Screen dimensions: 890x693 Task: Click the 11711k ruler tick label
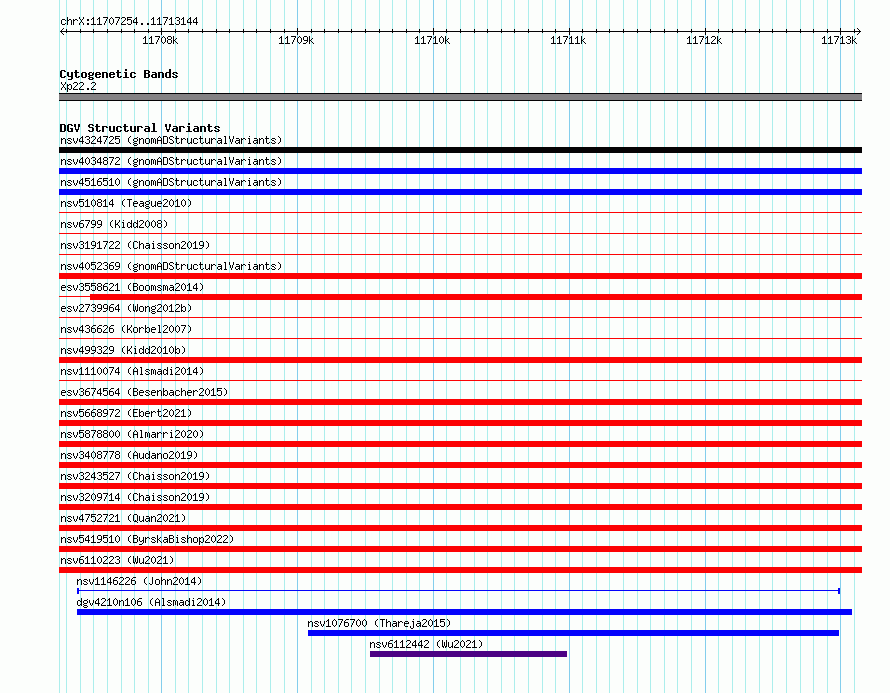(x=568, y=40)
